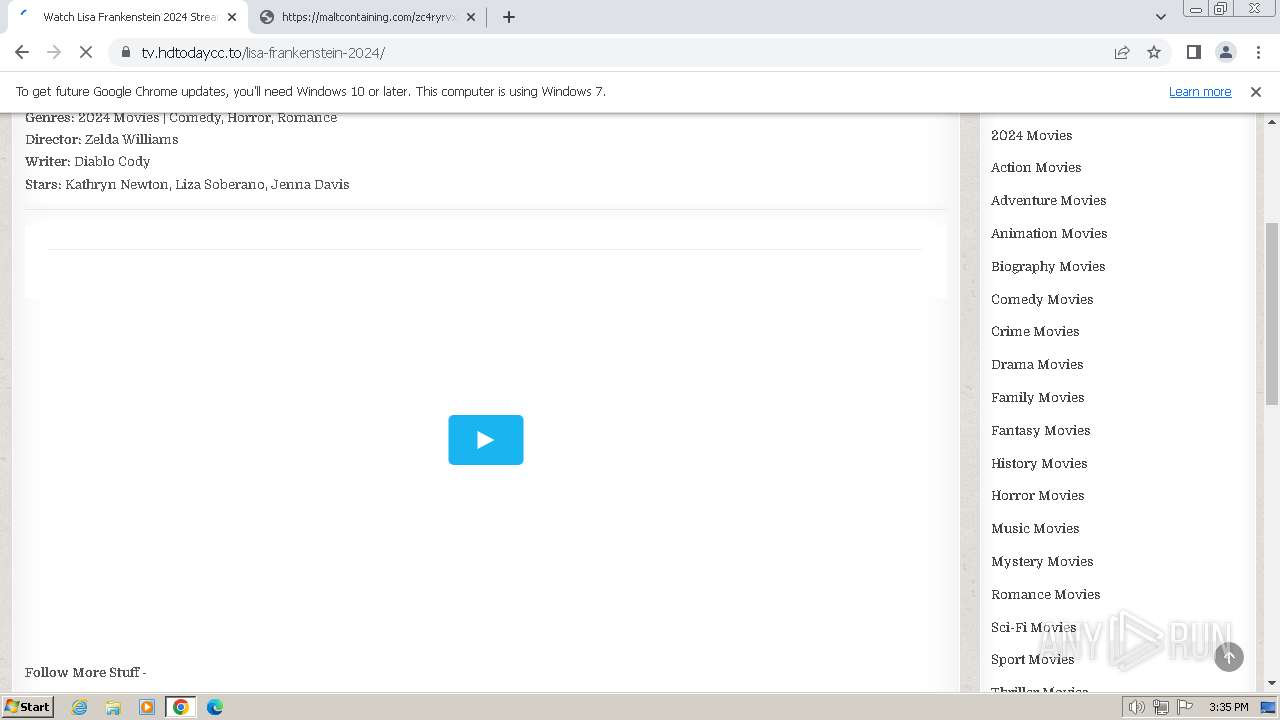This screenshot has height=720, width=1280.
Task: Open the Windows Start menu
Action: (x=28, y=706)
